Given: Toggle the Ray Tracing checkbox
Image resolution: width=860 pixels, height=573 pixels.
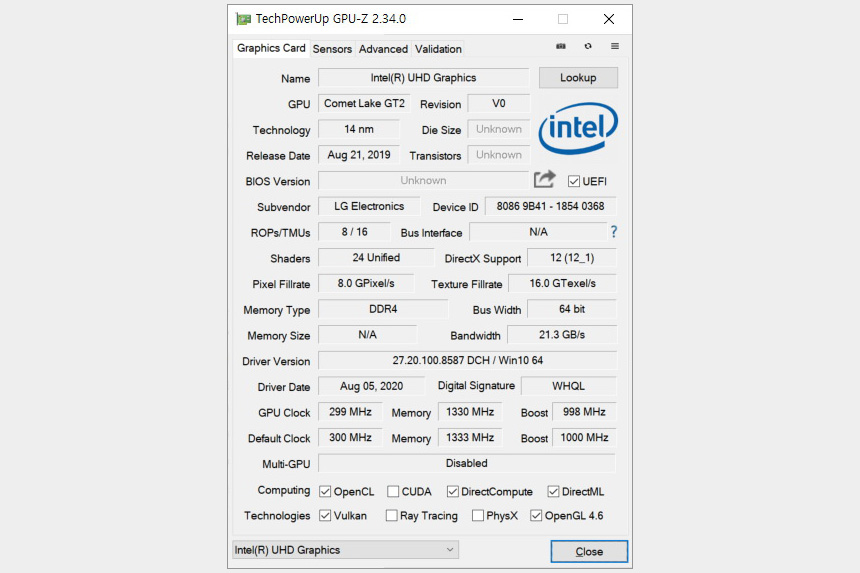Looking at the screenshot, I should tap(392, 516).
